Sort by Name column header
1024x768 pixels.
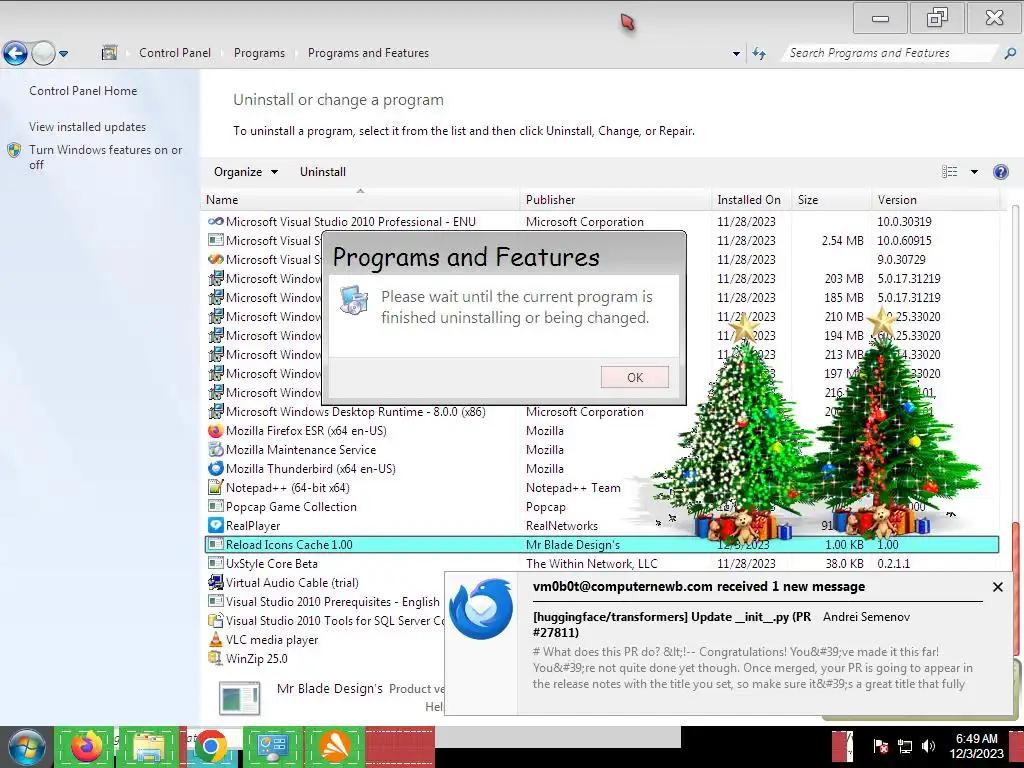coord(361,200)
